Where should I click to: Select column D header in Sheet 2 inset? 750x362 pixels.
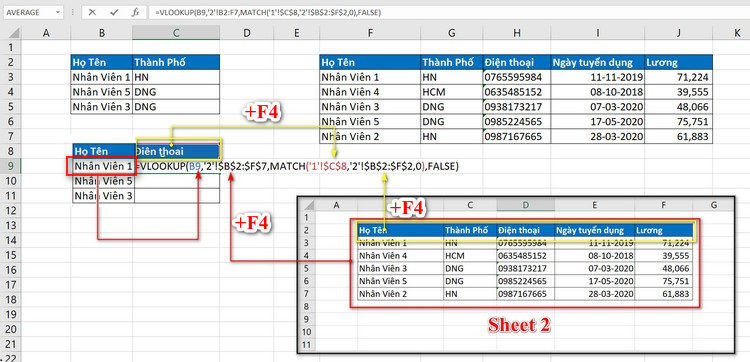click(526, 205)
